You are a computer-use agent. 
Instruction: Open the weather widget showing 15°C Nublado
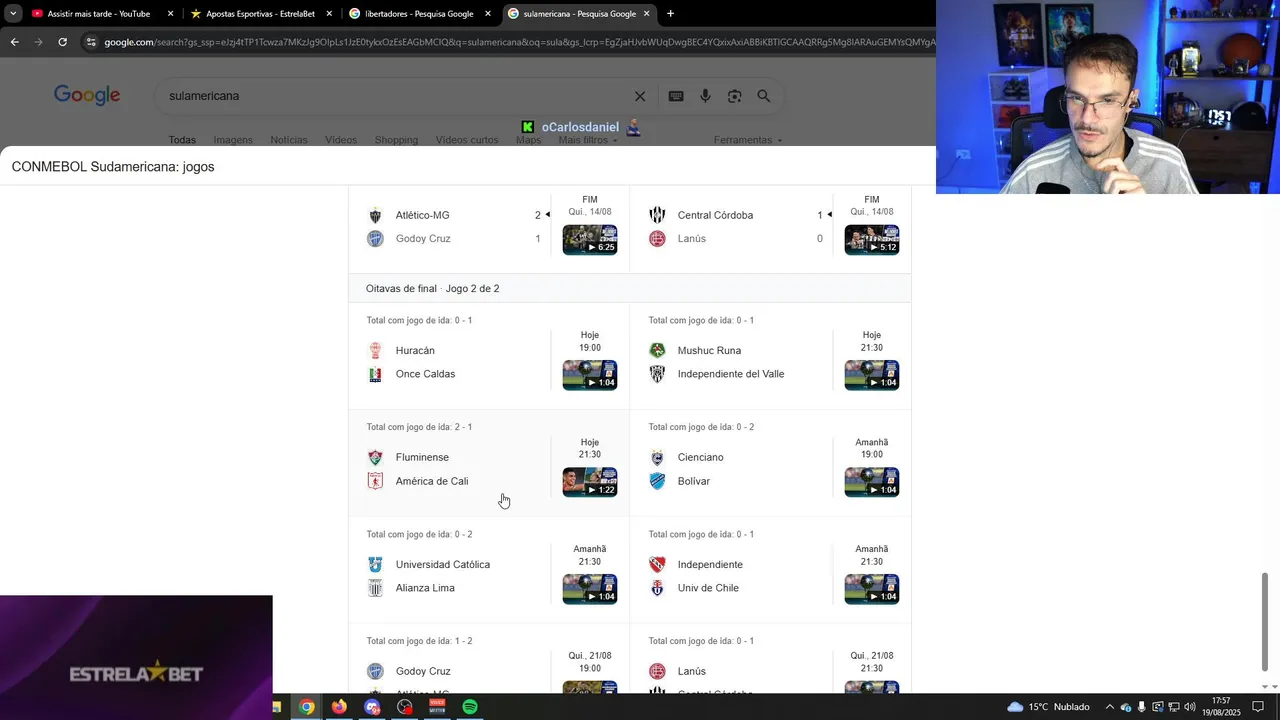[1048, 707]
